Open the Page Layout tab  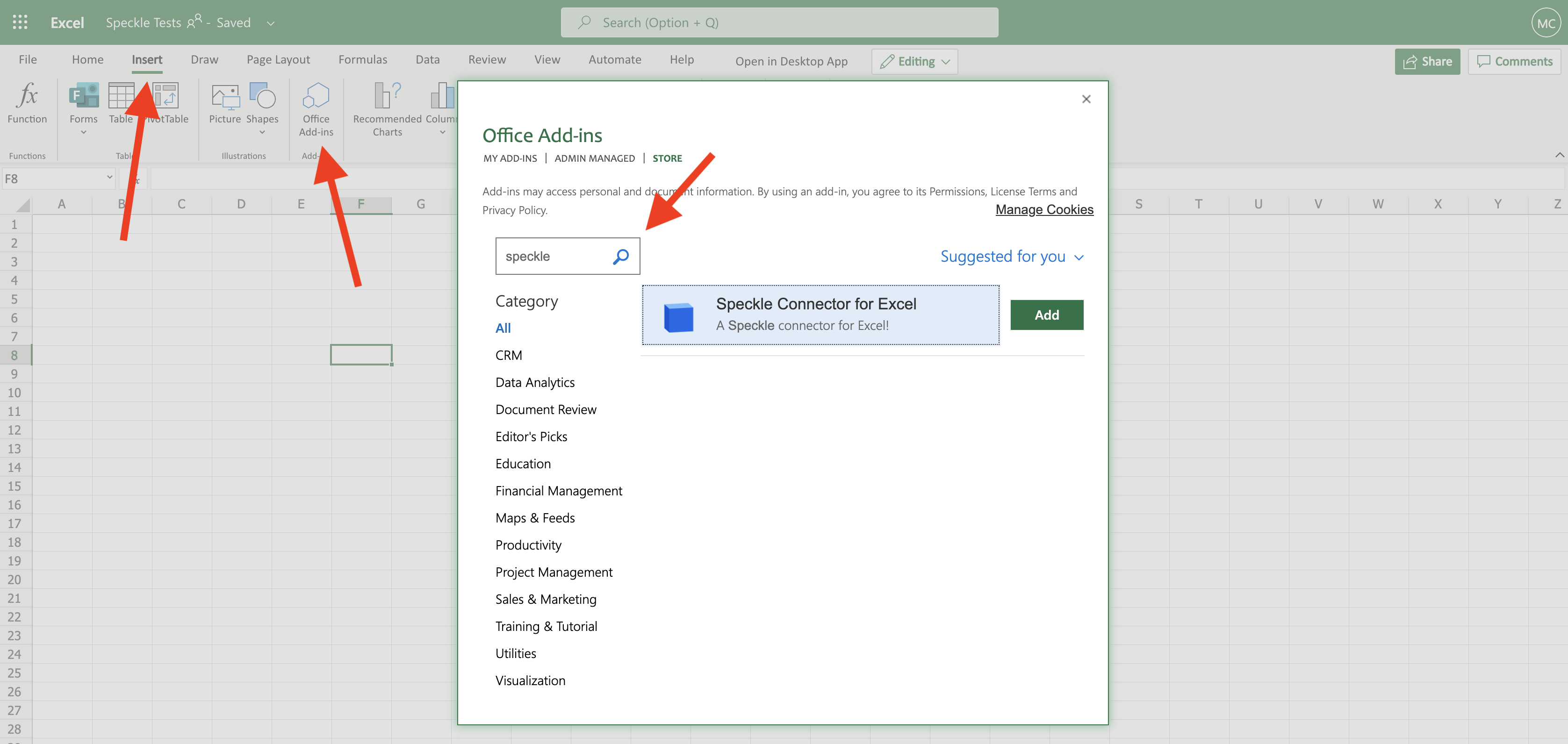278,60
